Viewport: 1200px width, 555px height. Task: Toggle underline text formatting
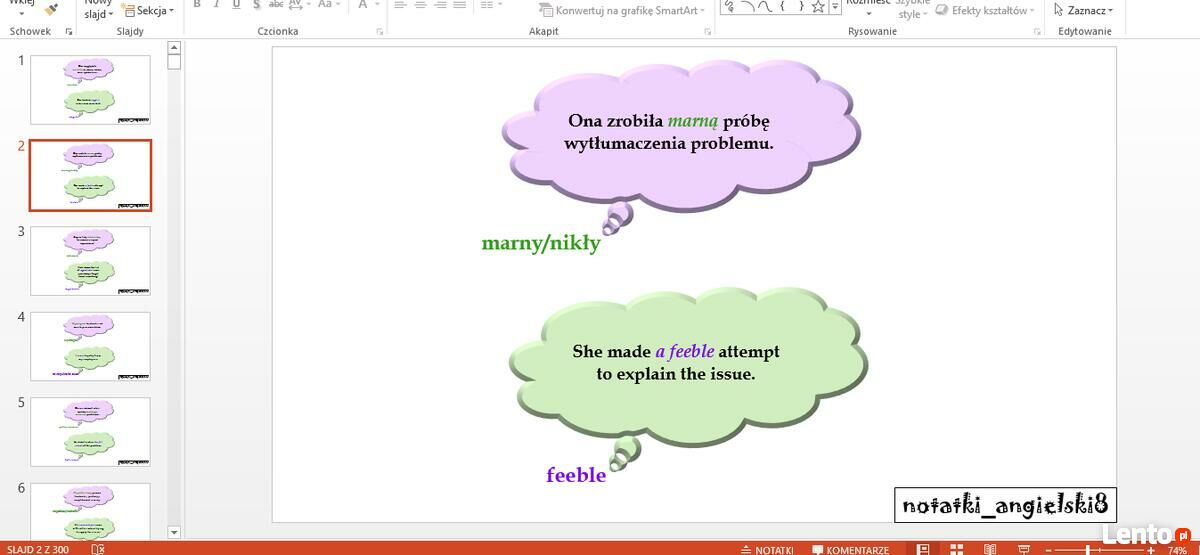236,5
